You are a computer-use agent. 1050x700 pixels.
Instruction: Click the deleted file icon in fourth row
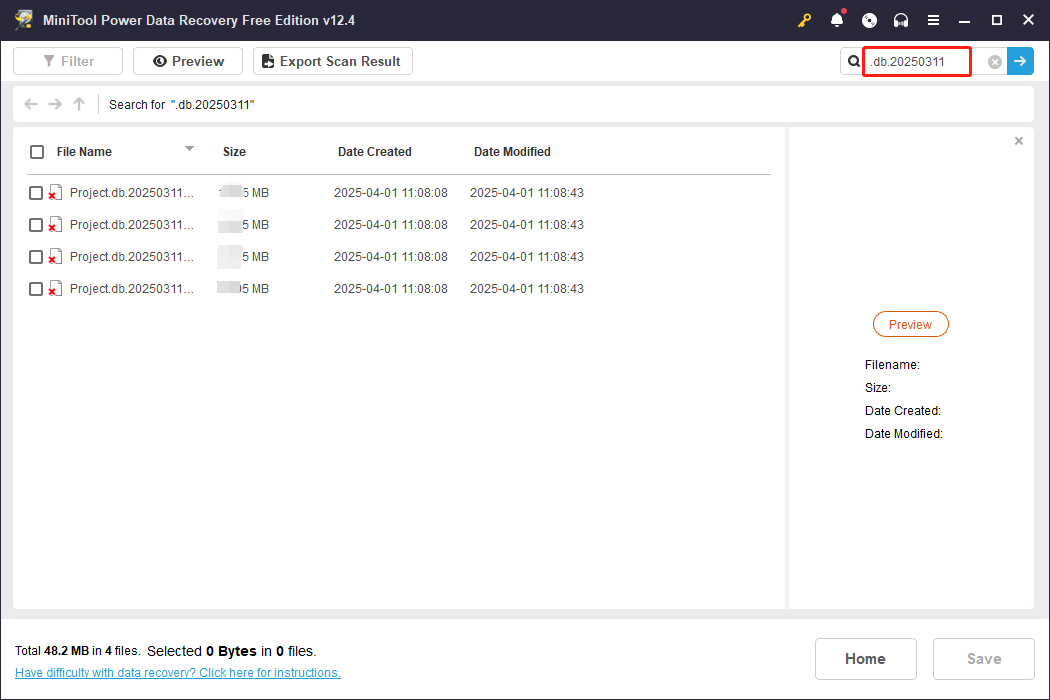pos(55,289)
